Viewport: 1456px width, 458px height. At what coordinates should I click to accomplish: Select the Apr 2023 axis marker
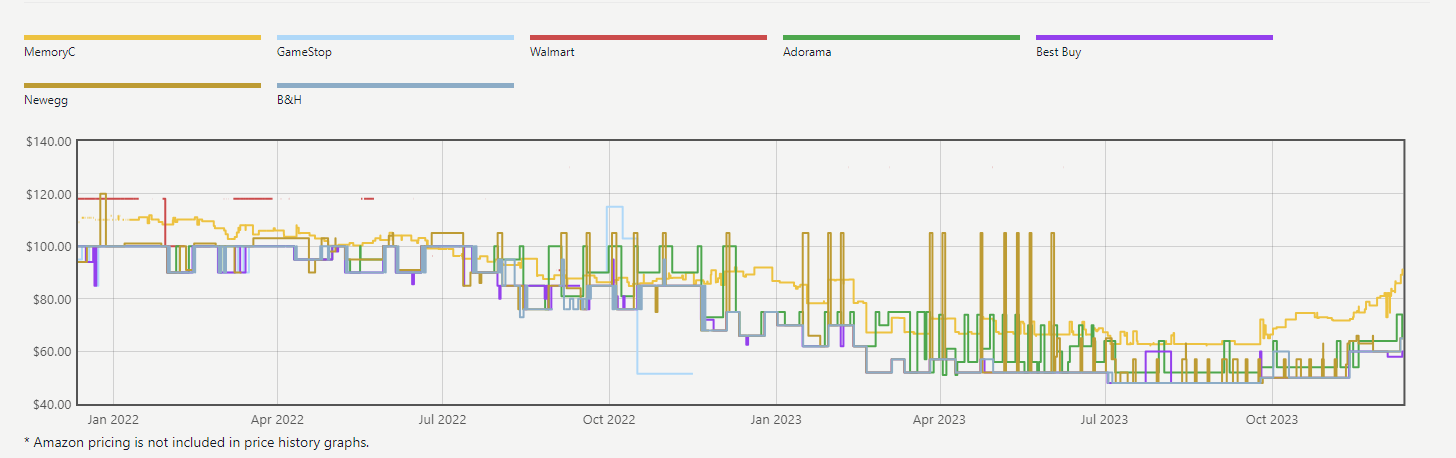click(x=939, y=420)
